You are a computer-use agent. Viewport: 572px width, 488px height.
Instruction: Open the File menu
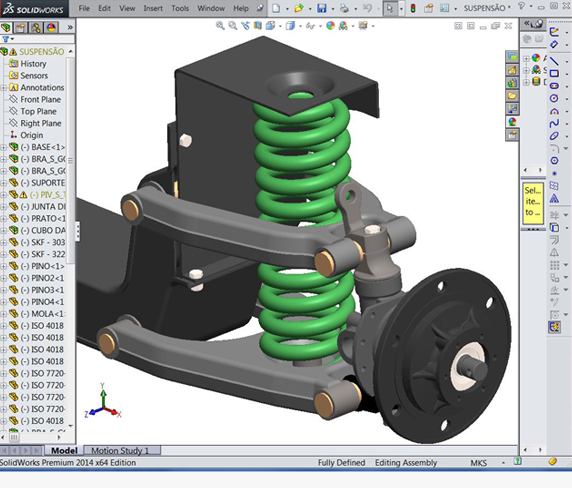(x=84, y=8)
